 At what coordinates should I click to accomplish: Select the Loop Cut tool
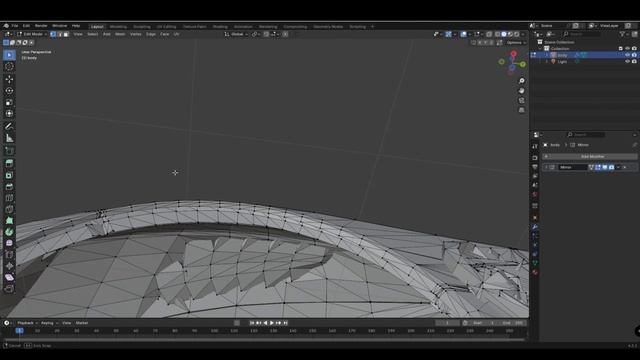coord(9,198)
